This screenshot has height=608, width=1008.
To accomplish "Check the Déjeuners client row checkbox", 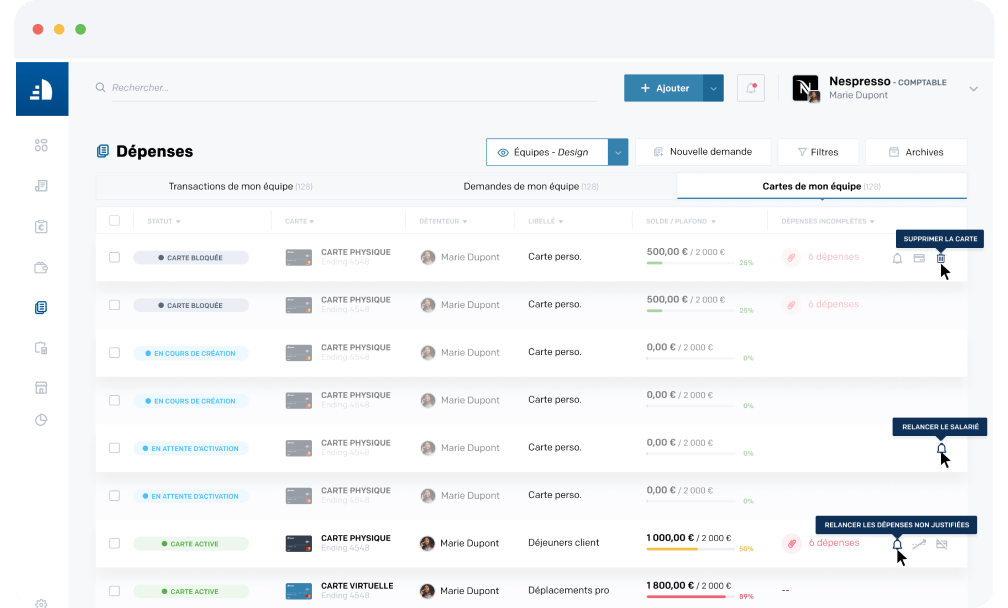I will click(x=114, y=543).
